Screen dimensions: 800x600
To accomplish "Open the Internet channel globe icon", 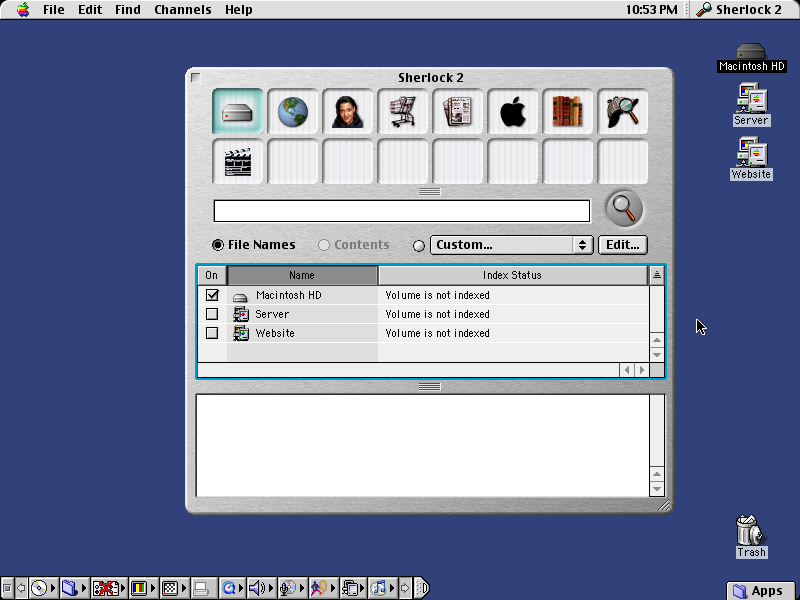I will click(292, 111).
